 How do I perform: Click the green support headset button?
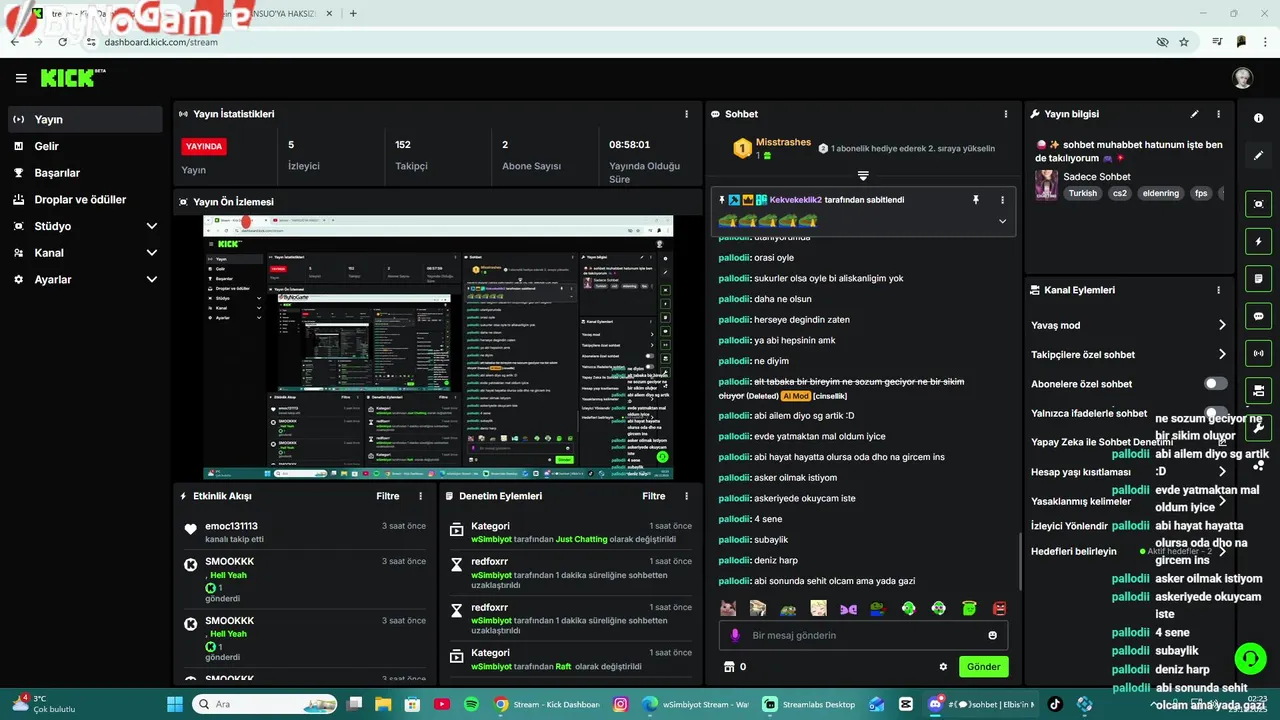coord(1250,658)
